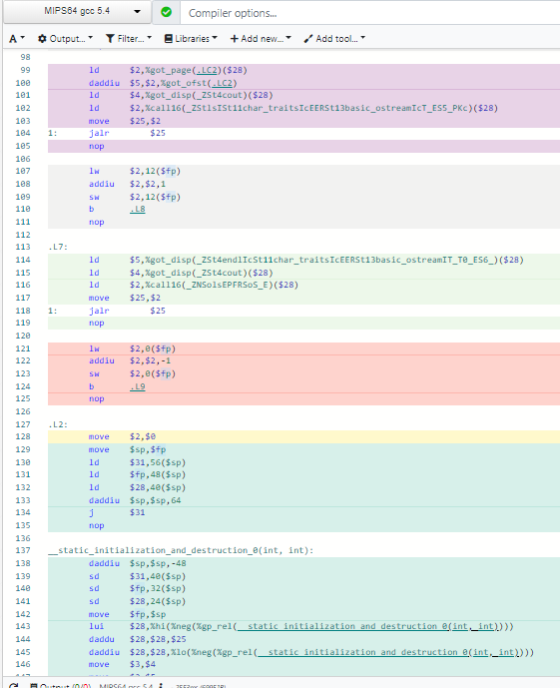Viewport: 560px width, 688px height.
Task: Click the 'lw $2,12($fp)' instruction
Action: tap(135, 171)
